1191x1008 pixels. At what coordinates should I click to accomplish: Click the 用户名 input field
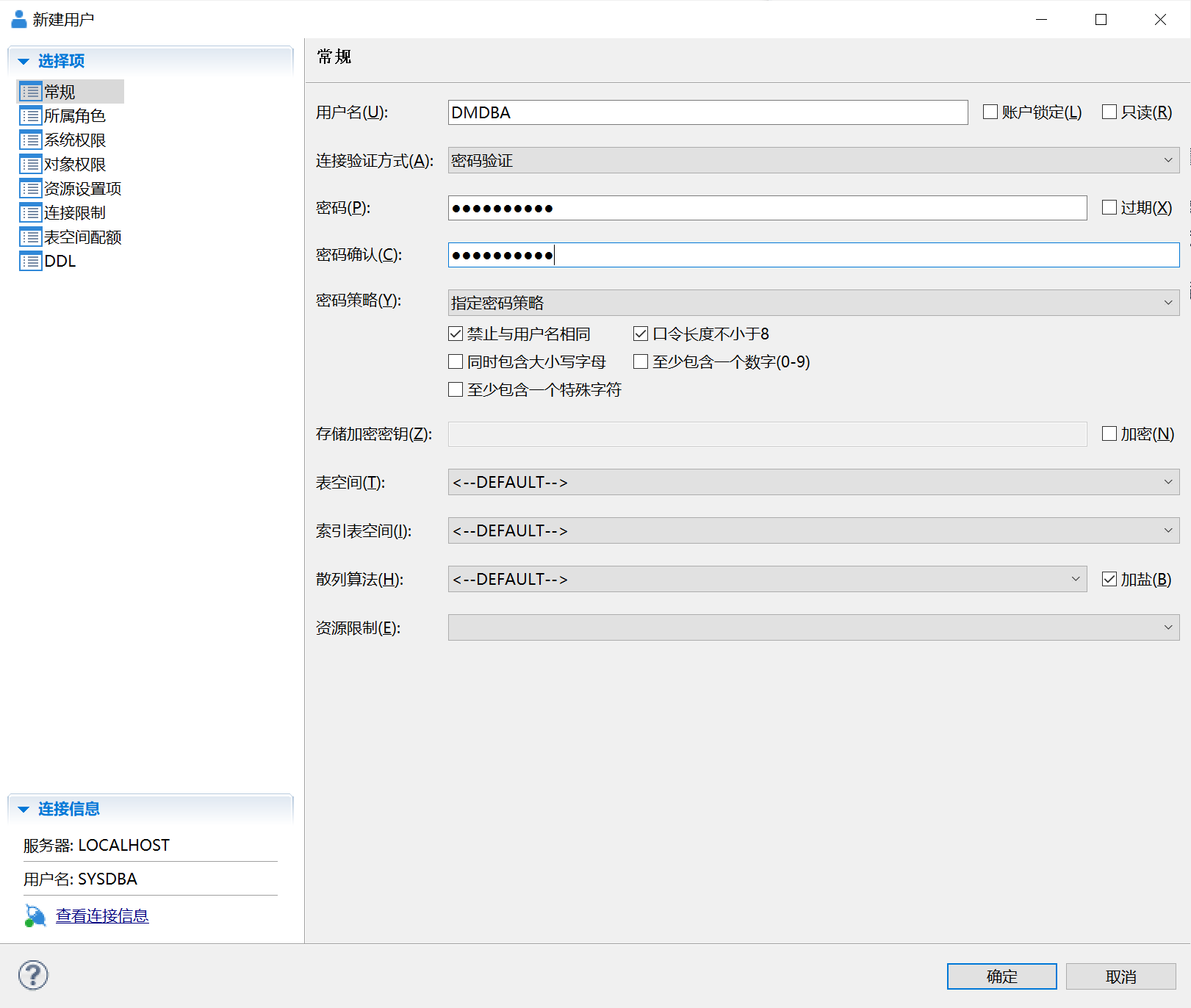(x=708, y=112)
